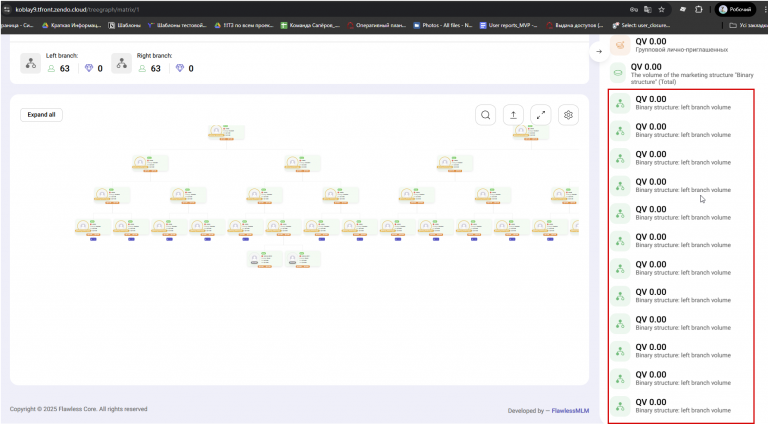Open the tree graph settings gear

pos(568,115)
